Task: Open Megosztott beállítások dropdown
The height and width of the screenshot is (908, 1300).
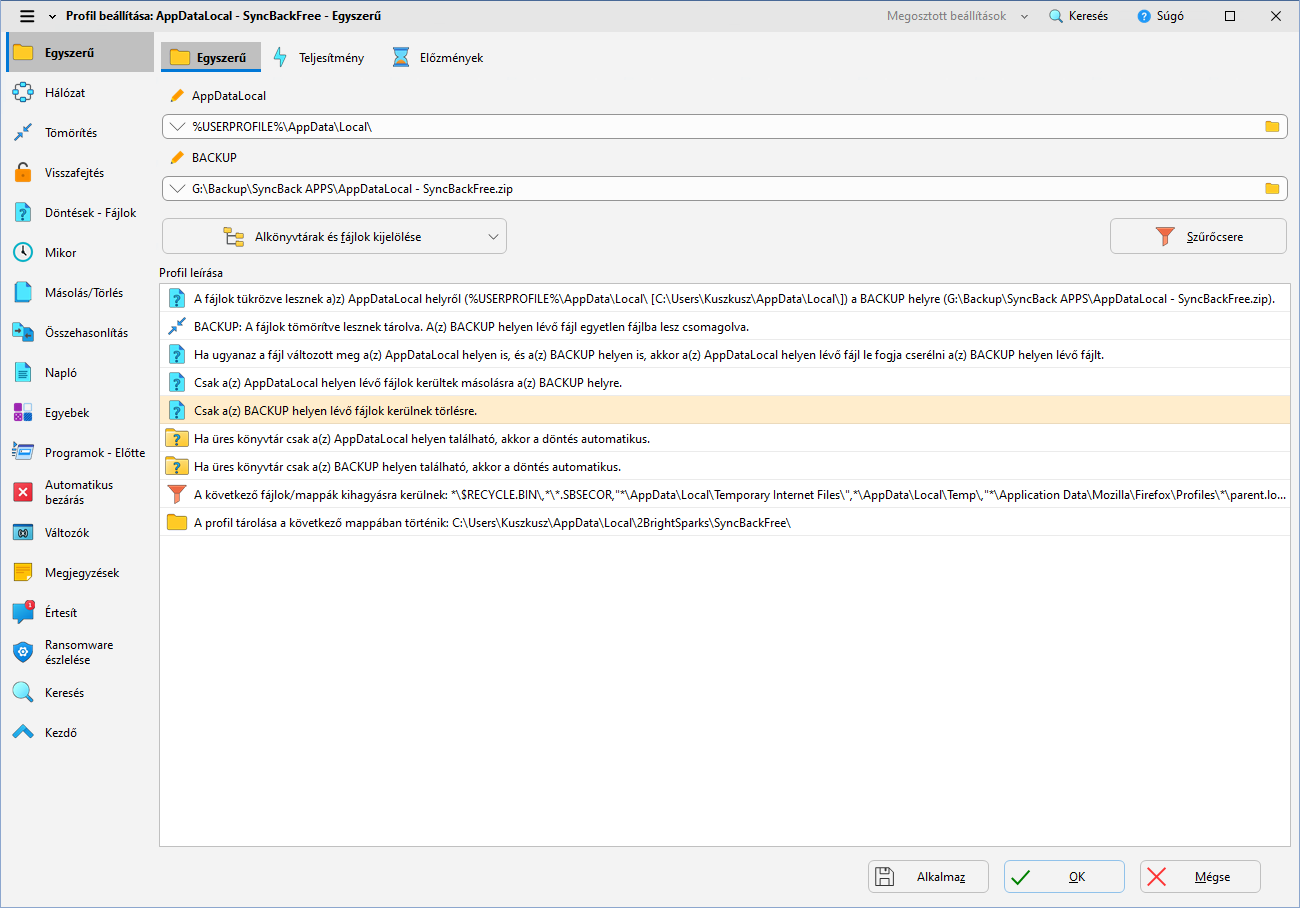Action: coord(957,16)
